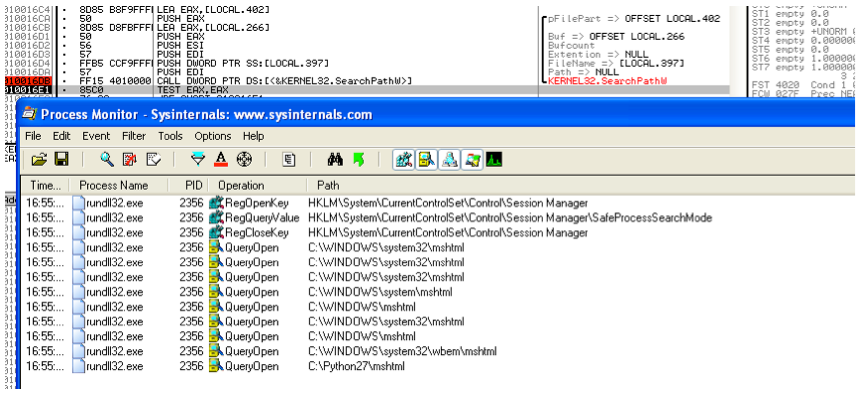Click the Save floppy disk icon
This screenshot has width=866, height=394.
61,160
